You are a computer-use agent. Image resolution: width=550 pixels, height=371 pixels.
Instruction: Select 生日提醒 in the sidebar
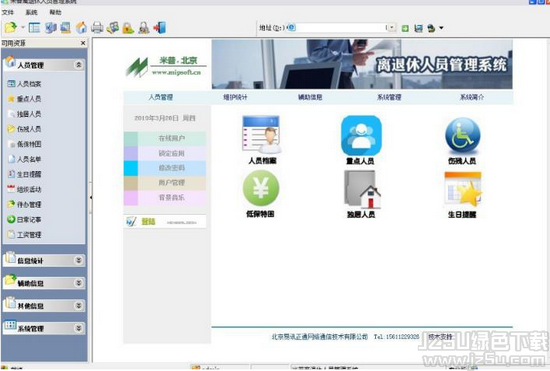coord(25,174)
